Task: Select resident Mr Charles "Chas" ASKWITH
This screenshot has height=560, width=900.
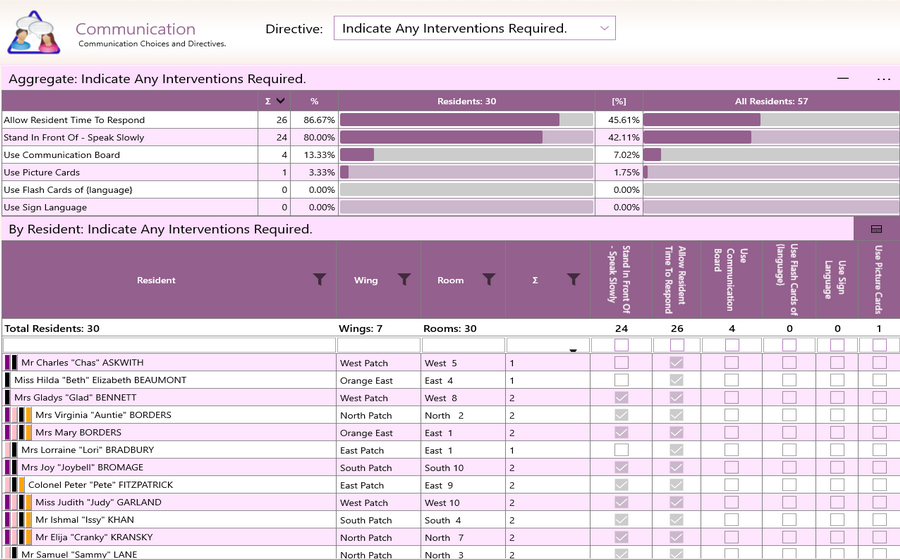Action: [x=82, y=363]
